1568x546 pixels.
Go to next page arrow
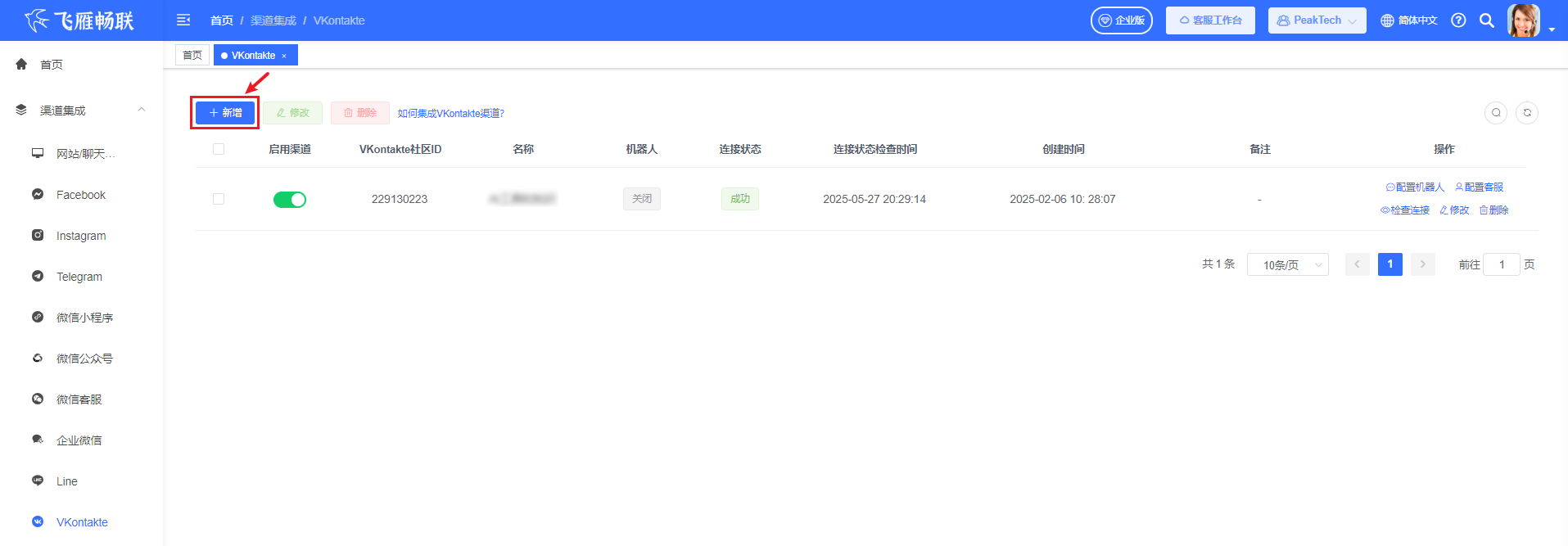[1423, 264]
